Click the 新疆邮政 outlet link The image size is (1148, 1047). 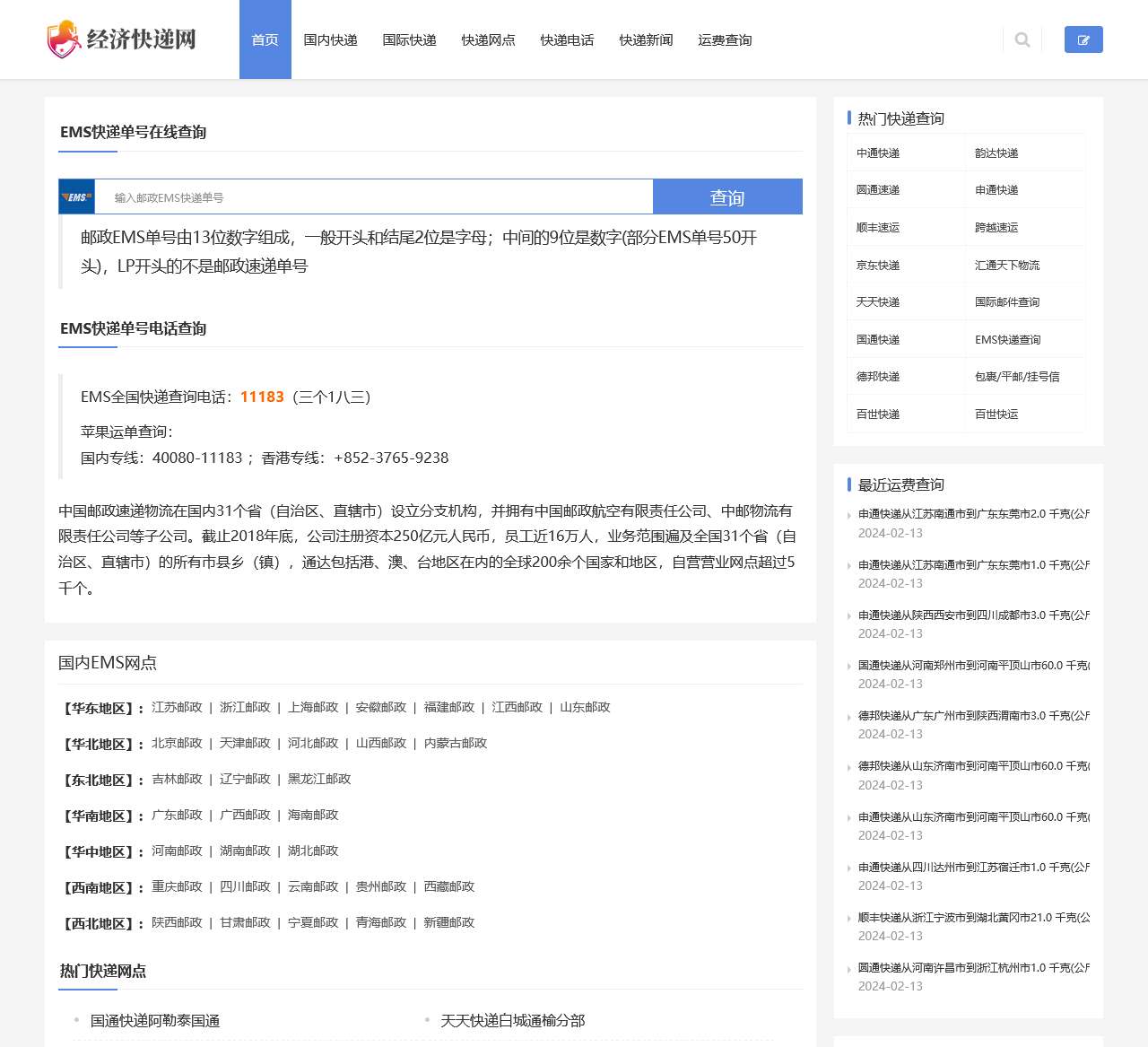coord(448,923)
